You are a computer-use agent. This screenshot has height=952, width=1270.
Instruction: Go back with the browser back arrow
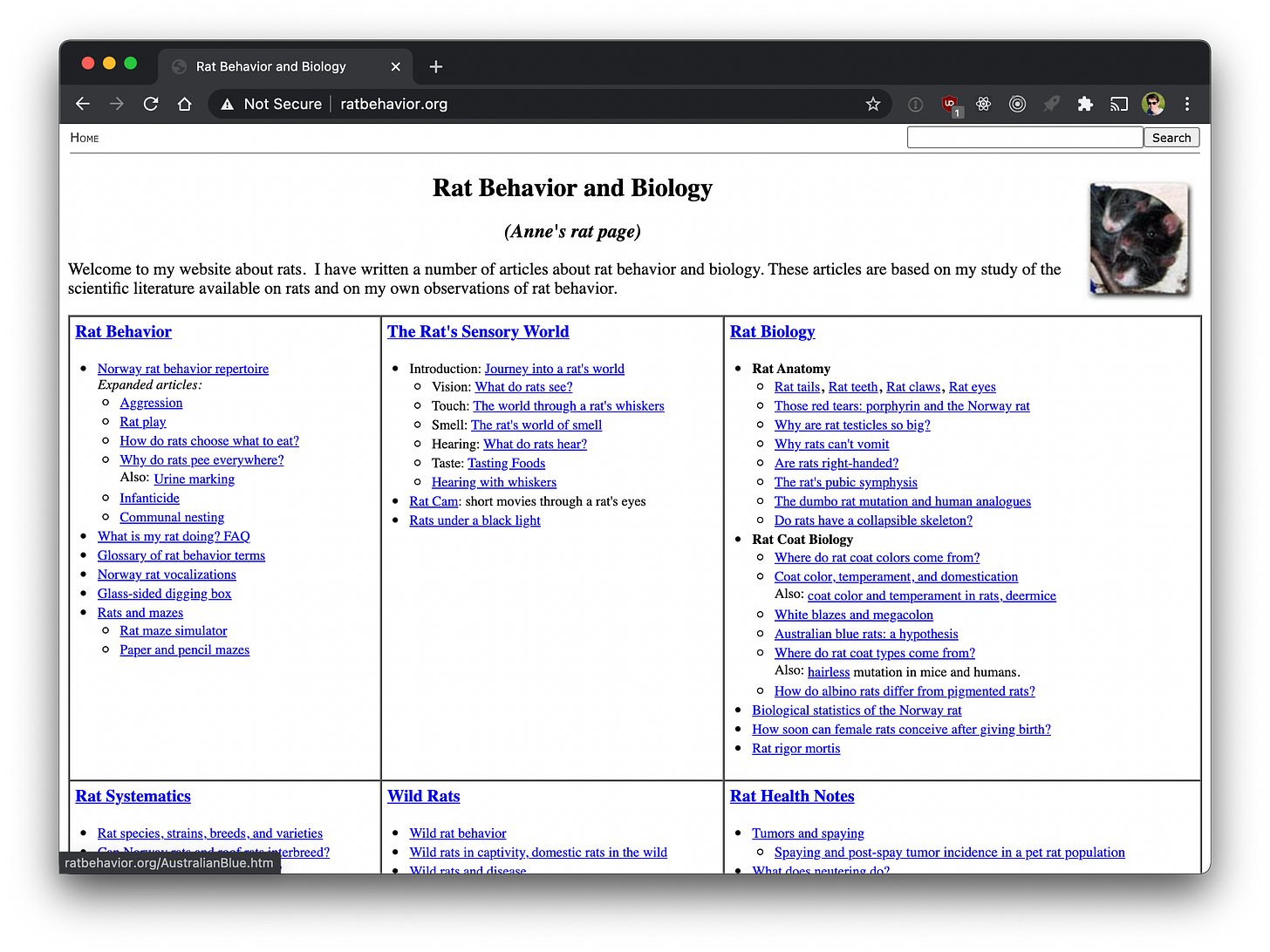[x=83, y=104]
